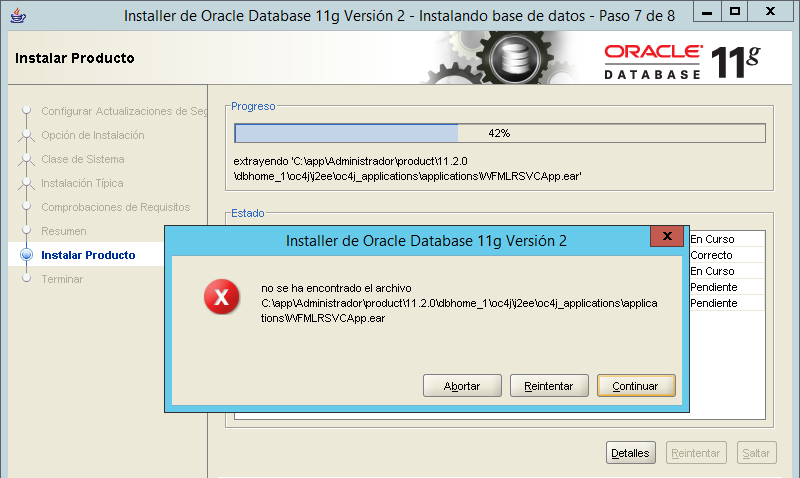Click the second En Curso status row

point(727,271)
